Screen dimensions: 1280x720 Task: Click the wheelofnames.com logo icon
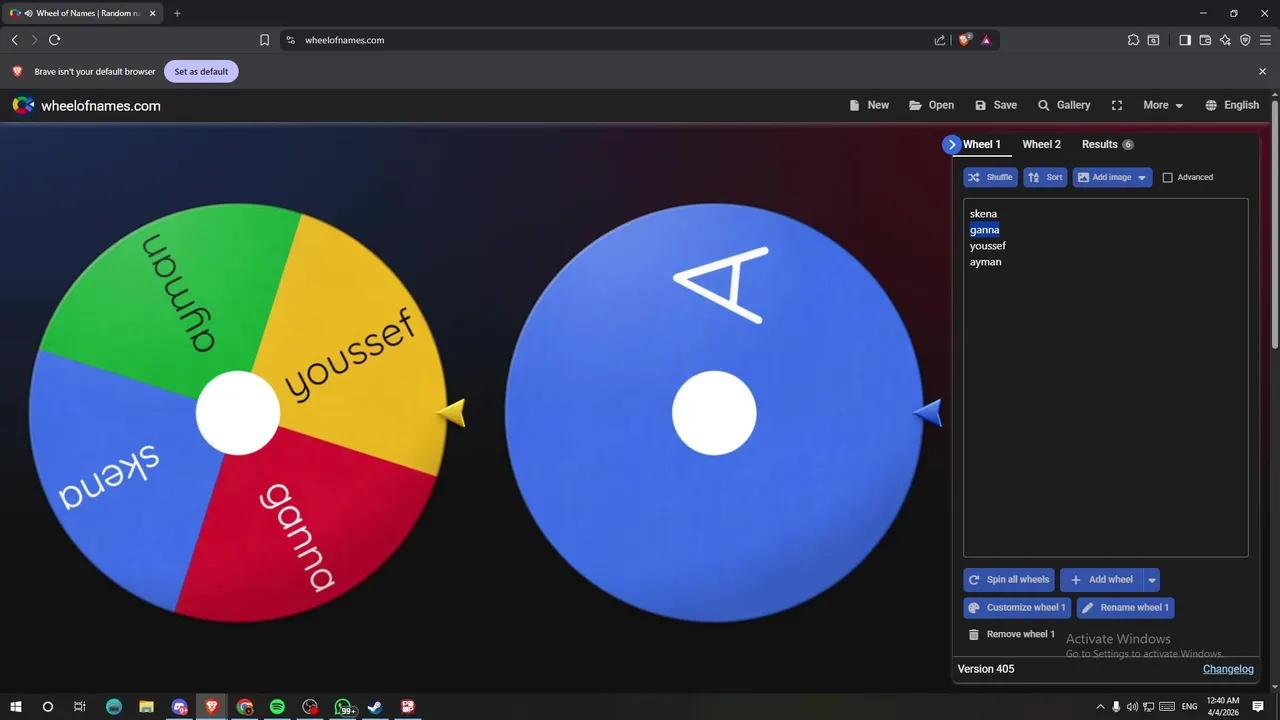pos(23,105)
